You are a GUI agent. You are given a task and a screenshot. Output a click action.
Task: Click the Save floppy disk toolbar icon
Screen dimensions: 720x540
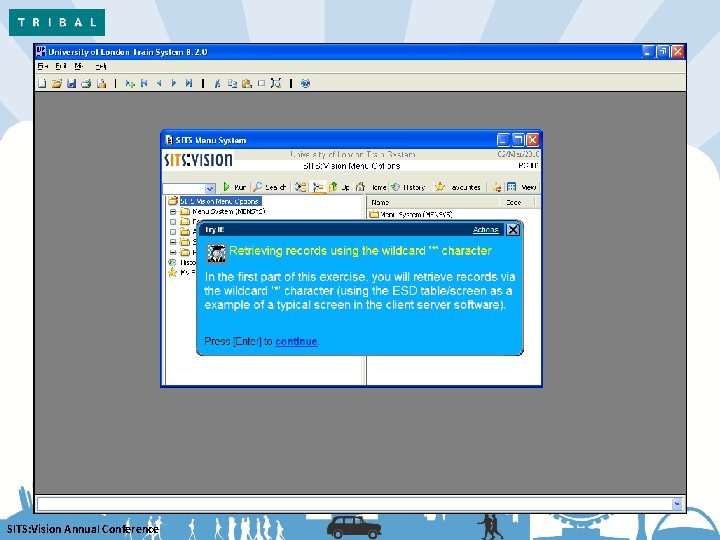(x=71, y=83)
